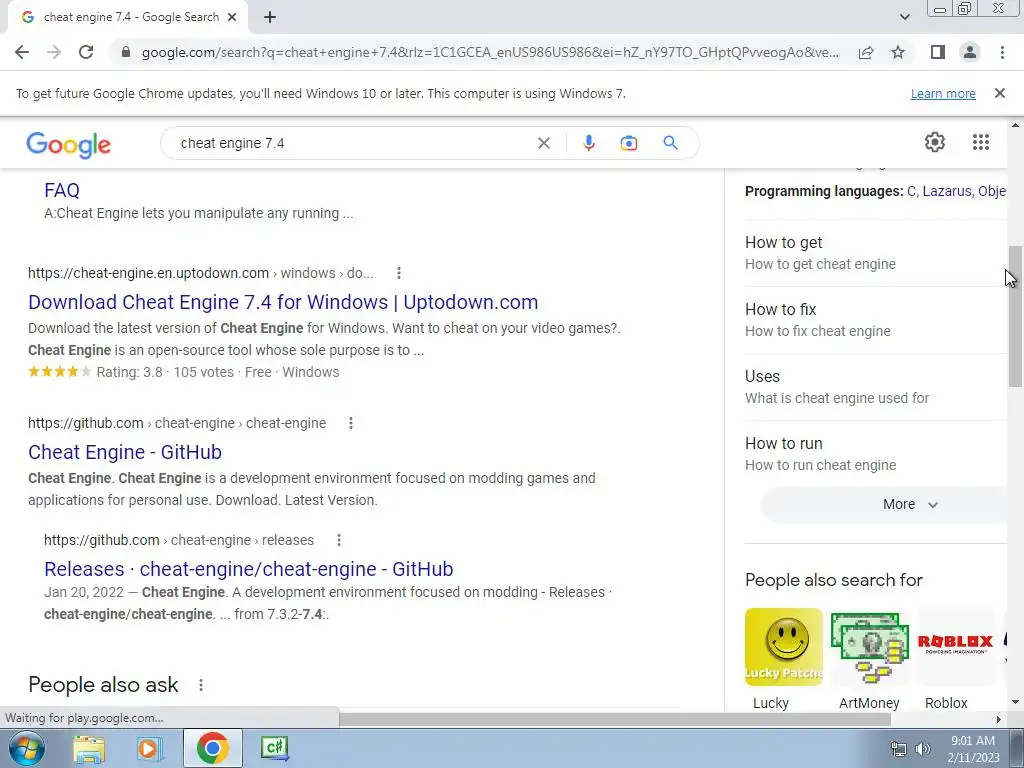This screenshot has height=768, width=1024.
Task: Open the taskbar clock and date
Action: click(973, 749)
